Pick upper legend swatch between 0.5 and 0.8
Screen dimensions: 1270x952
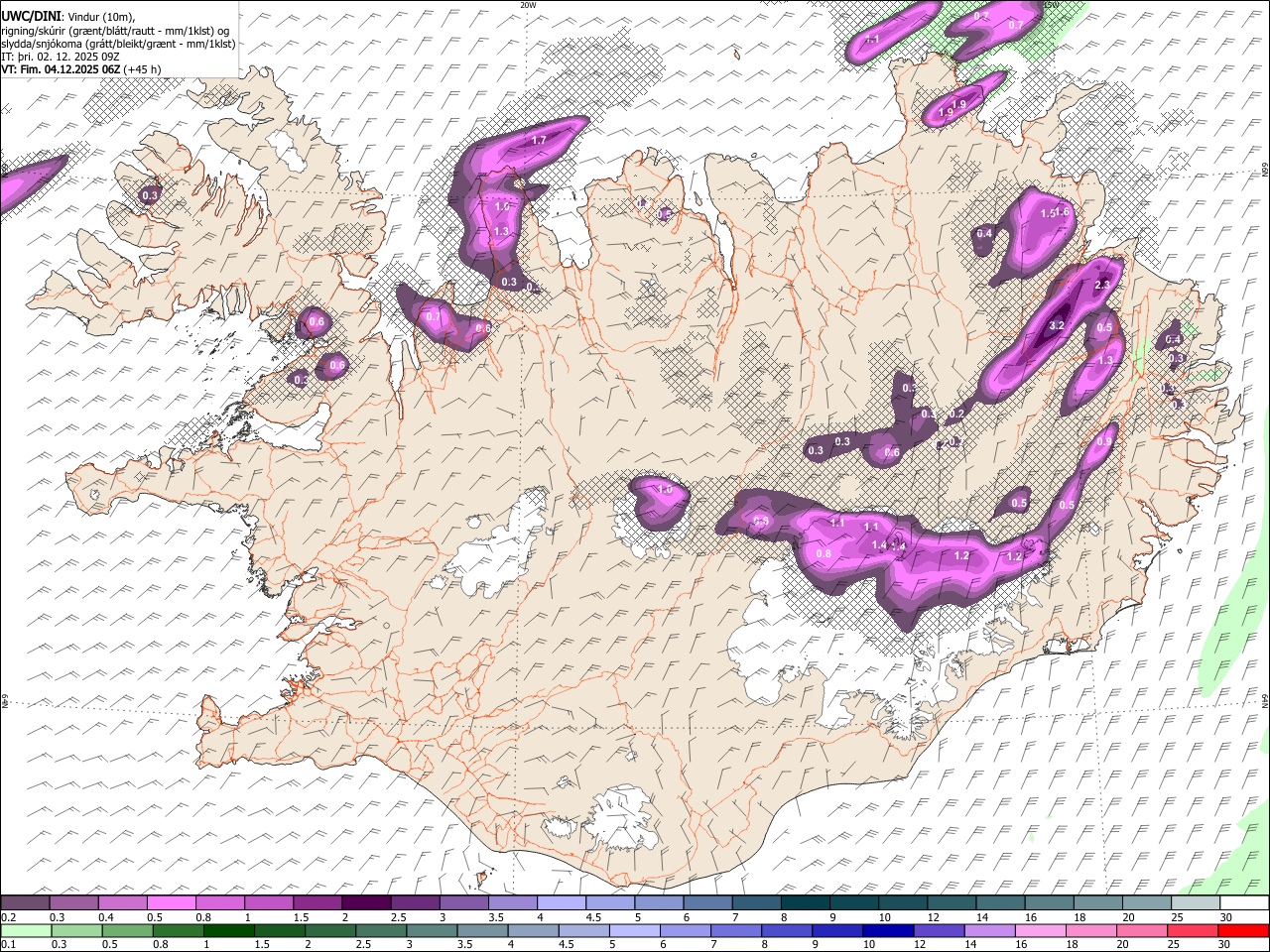coord(171,902)
